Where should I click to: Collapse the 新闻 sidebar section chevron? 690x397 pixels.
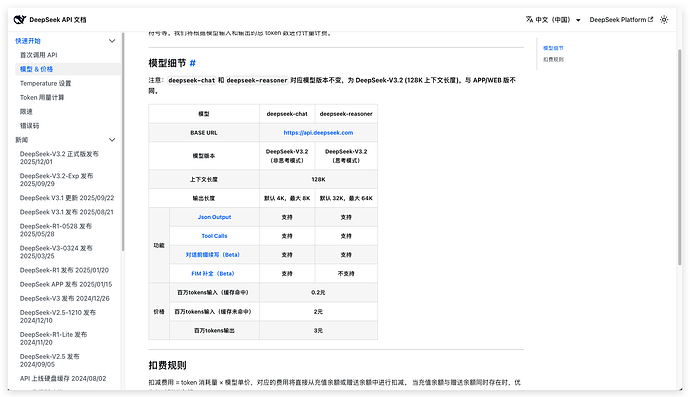(x=112, y=140)
